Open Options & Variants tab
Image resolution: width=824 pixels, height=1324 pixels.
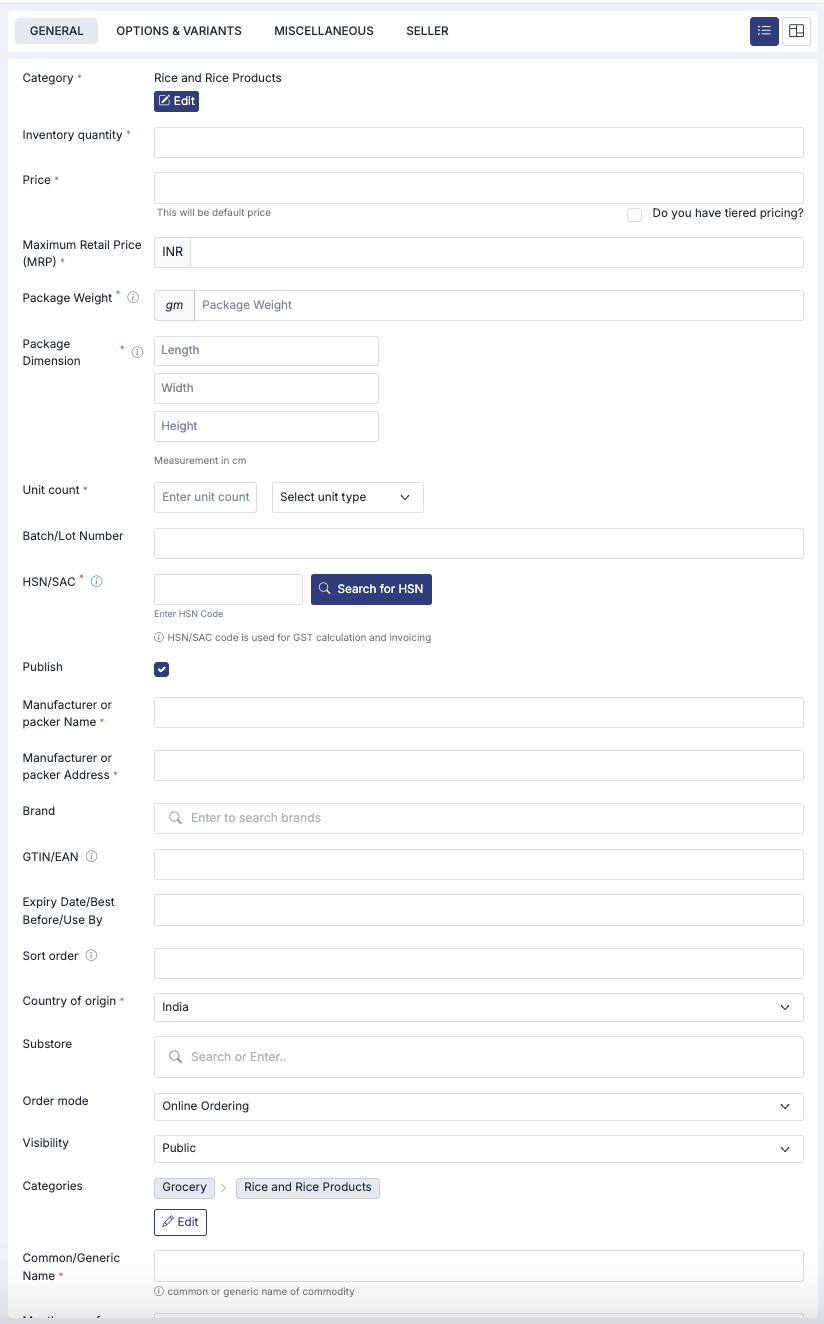[179, 31]
